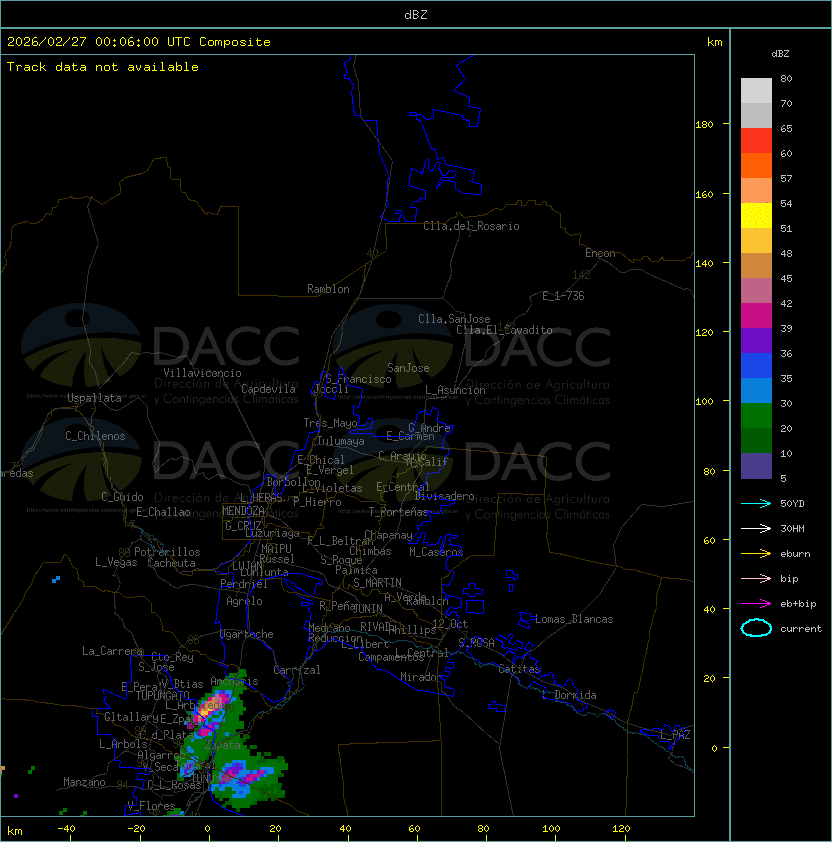Click the -40 km mark on horizontal axis
The width and height of the screenshot is (832, 842).
[x=66, y=829]
